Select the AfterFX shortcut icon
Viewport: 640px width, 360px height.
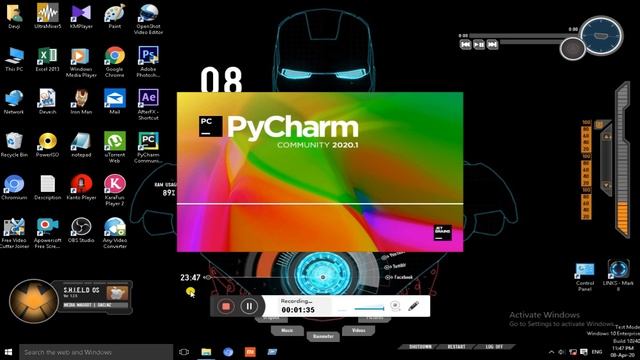tap(148, 105)
